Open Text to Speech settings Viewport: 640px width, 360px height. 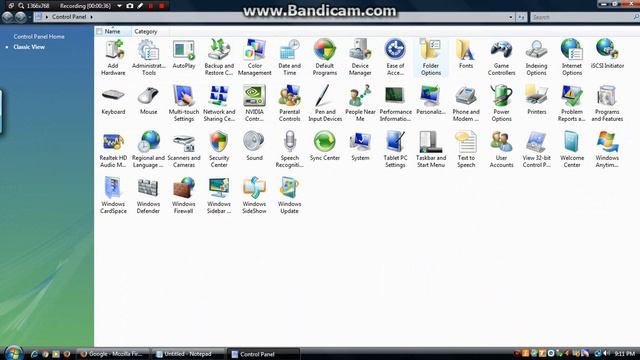pos(466,150)
